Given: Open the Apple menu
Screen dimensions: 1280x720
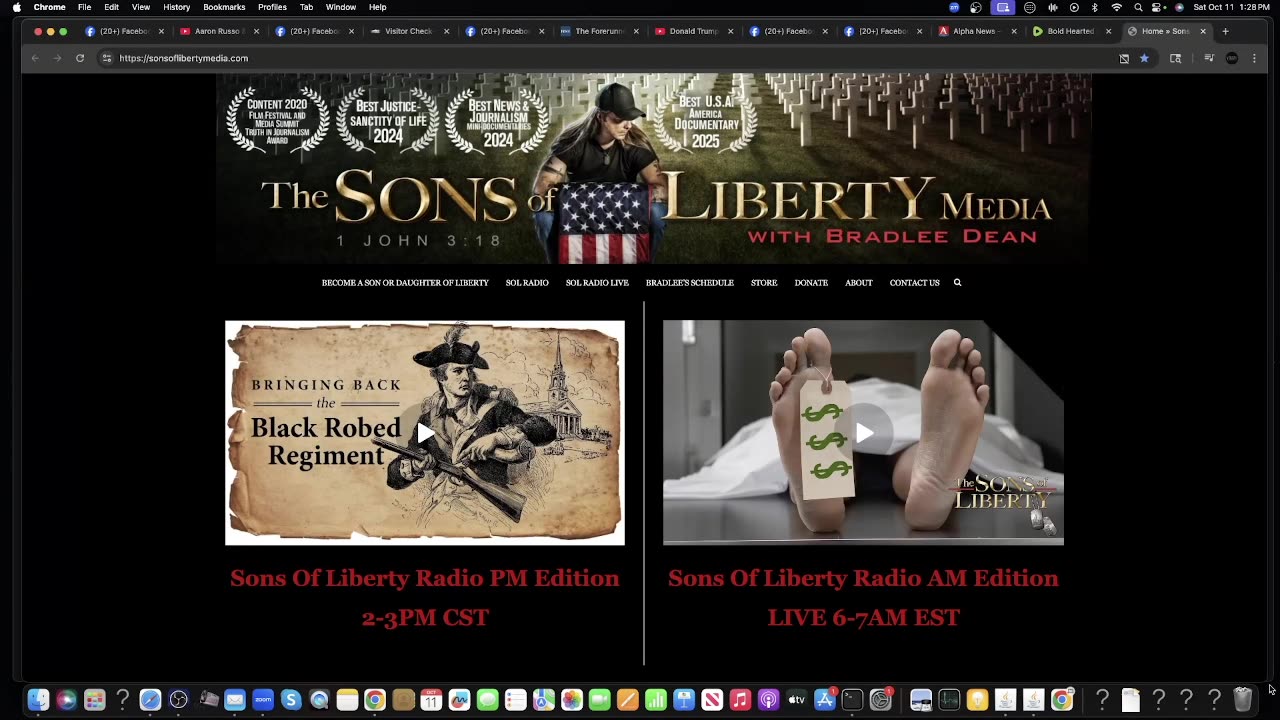Looking at the screenshot, I should click(x=16, y=7).
